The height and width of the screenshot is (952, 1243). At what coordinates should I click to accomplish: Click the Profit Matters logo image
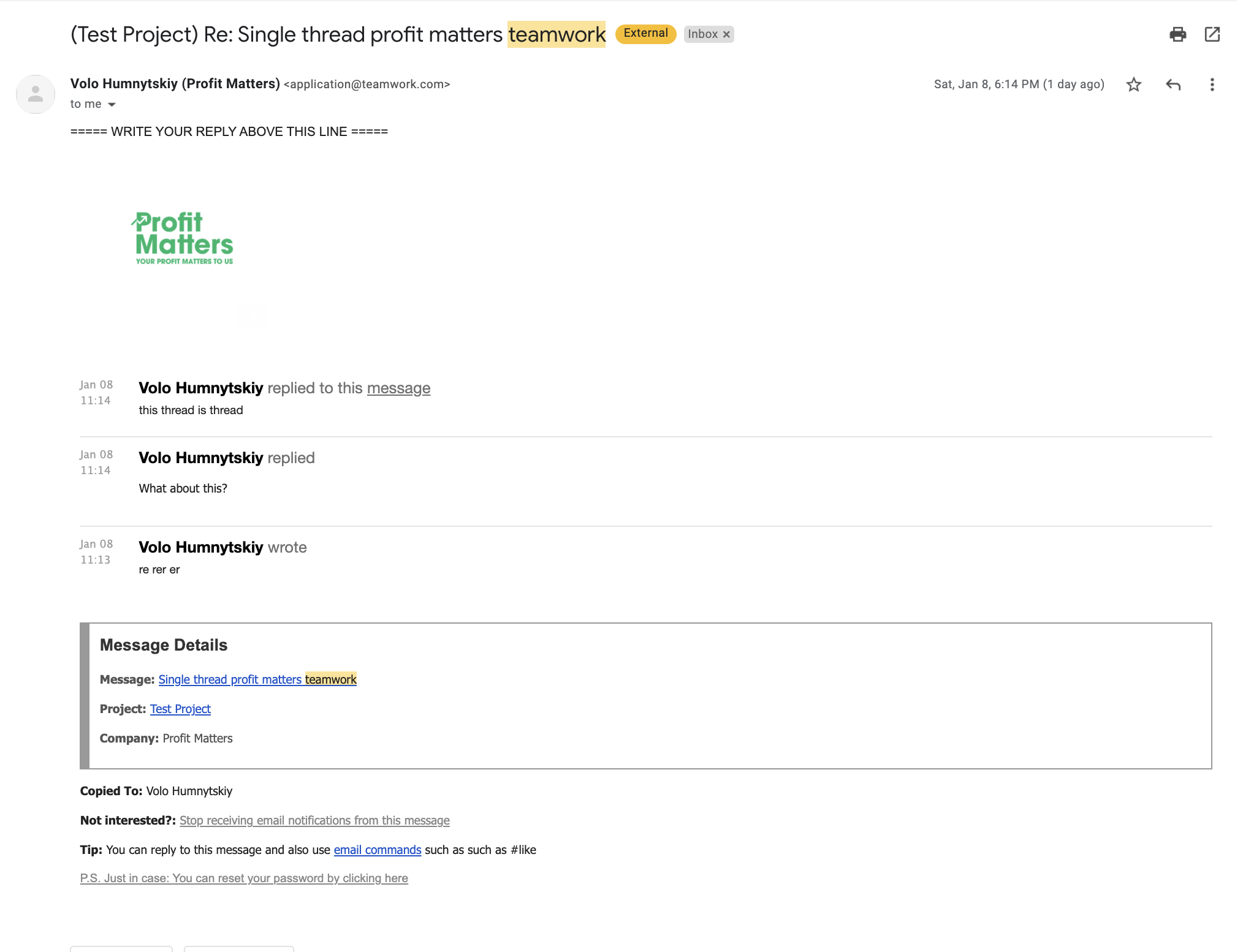[183, 238]
